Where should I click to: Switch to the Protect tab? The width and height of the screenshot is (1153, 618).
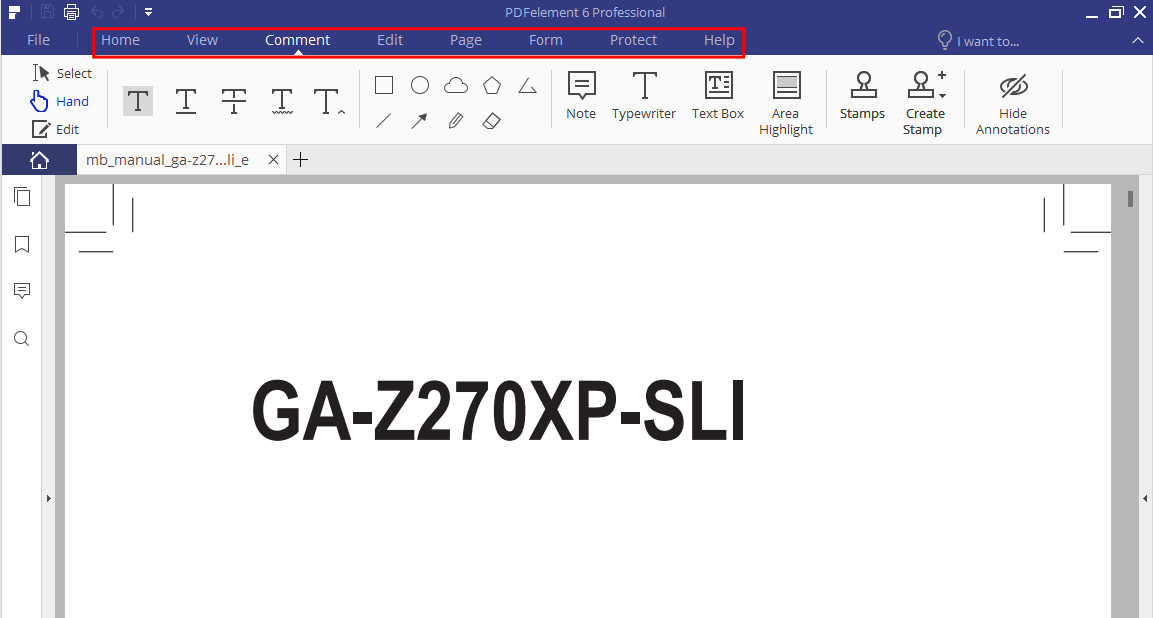tap(633, 40)
